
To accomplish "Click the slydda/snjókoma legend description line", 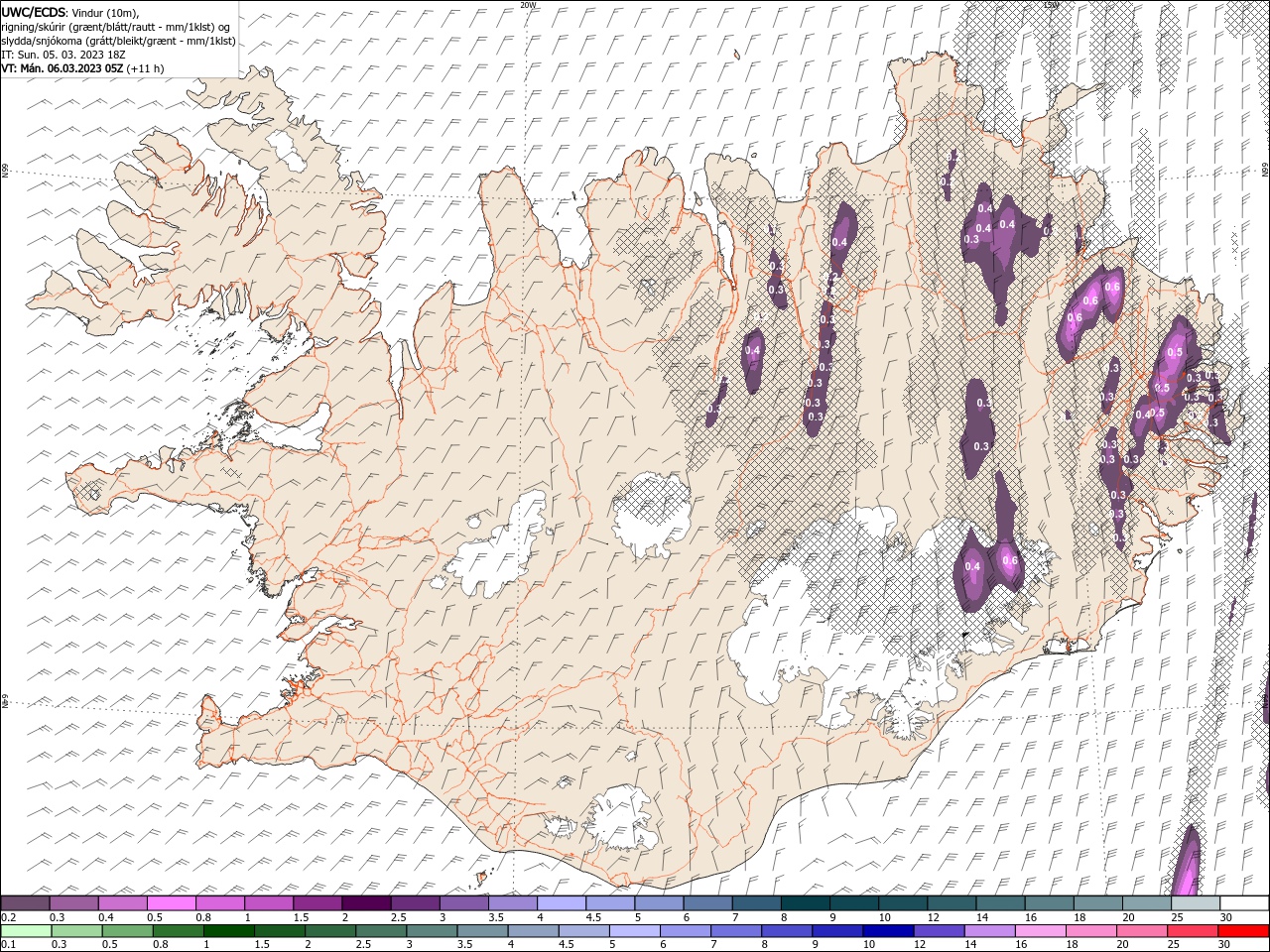I will [x=118, y=41].
